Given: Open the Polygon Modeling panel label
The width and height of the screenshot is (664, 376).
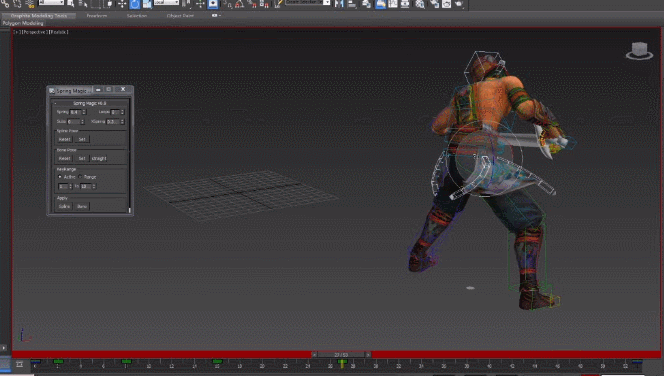Looking at the screenshot, I should click(x=23, y=23).
